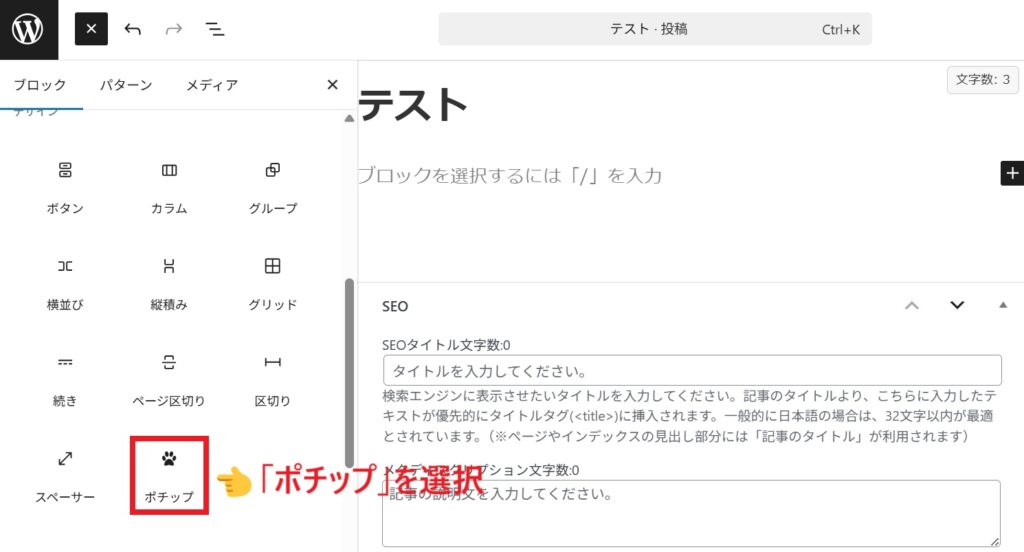Click the empty paragraph block placeholder

click(x=509, y=176)
